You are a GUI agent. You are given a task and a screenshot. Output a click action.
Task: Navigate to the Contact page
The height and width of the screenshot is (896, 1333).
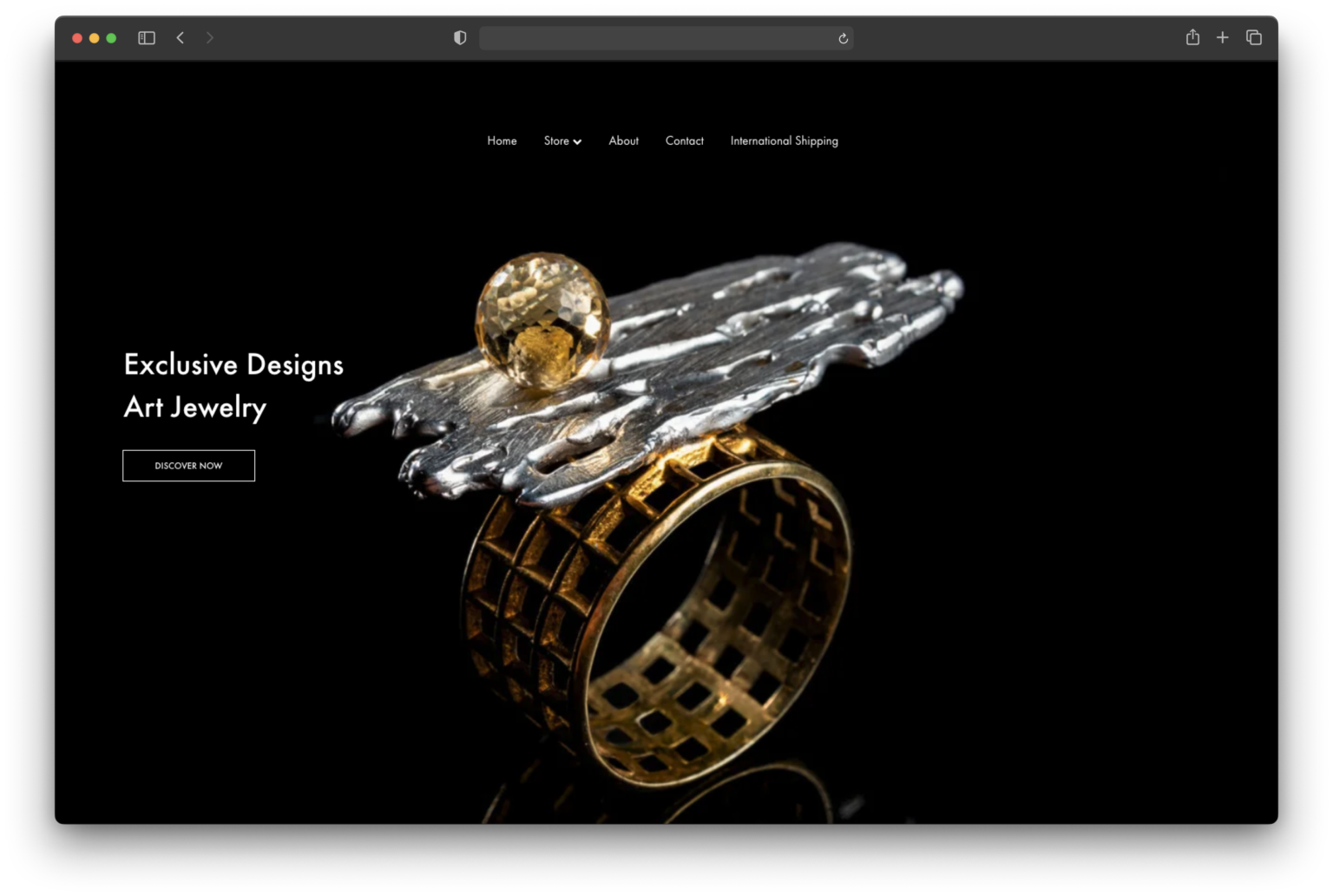[684, 141]
